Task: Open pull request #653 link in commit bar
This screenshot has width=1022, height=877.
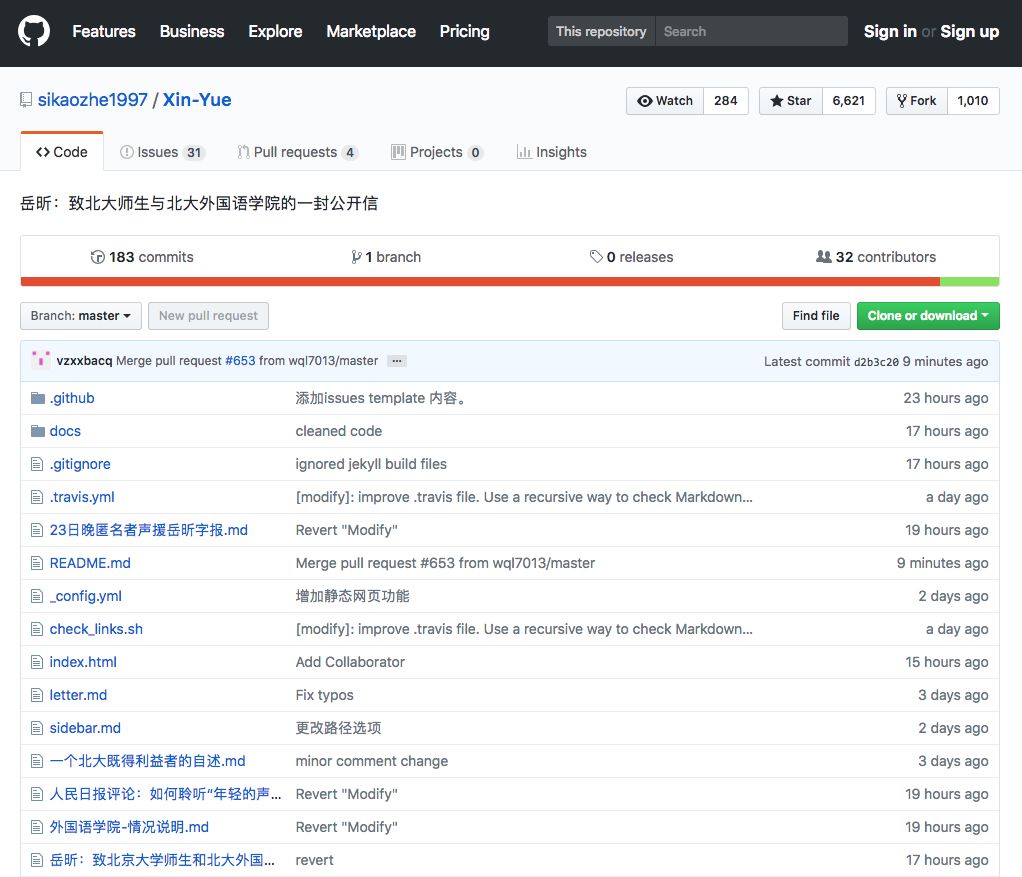Action: tap(241, 360)
